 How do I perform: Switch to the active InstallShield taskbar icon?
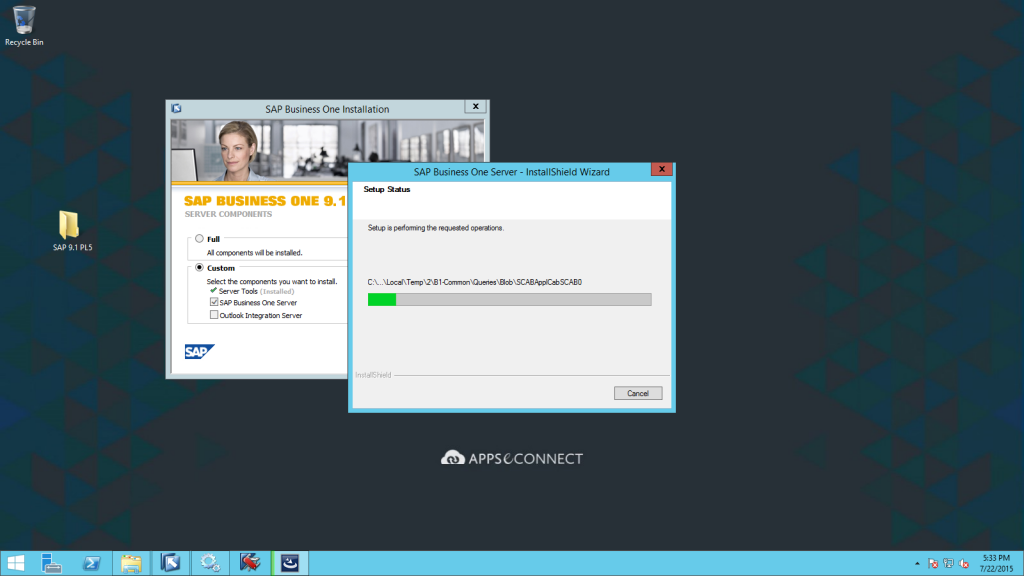pyautogui.click(x=290, y=563)
